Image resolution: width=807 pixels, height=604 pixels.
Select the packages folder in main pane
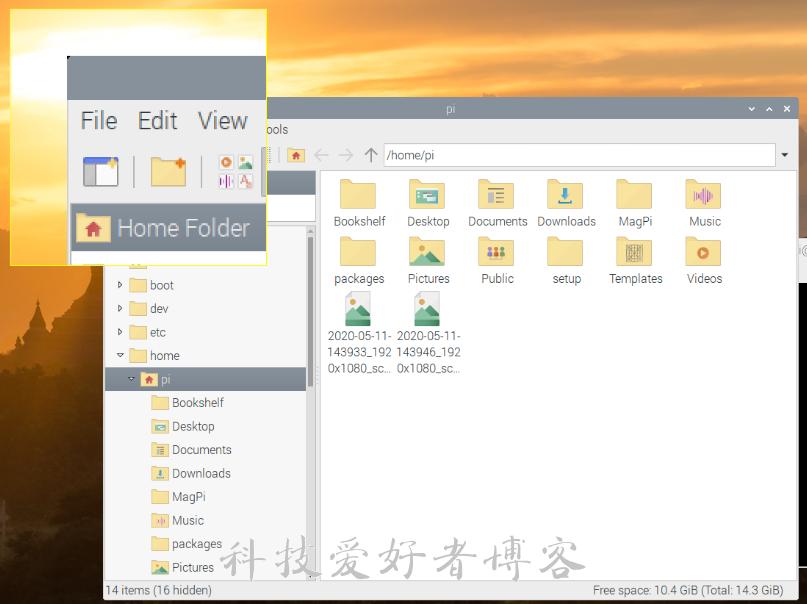click(x=359, y=261)
